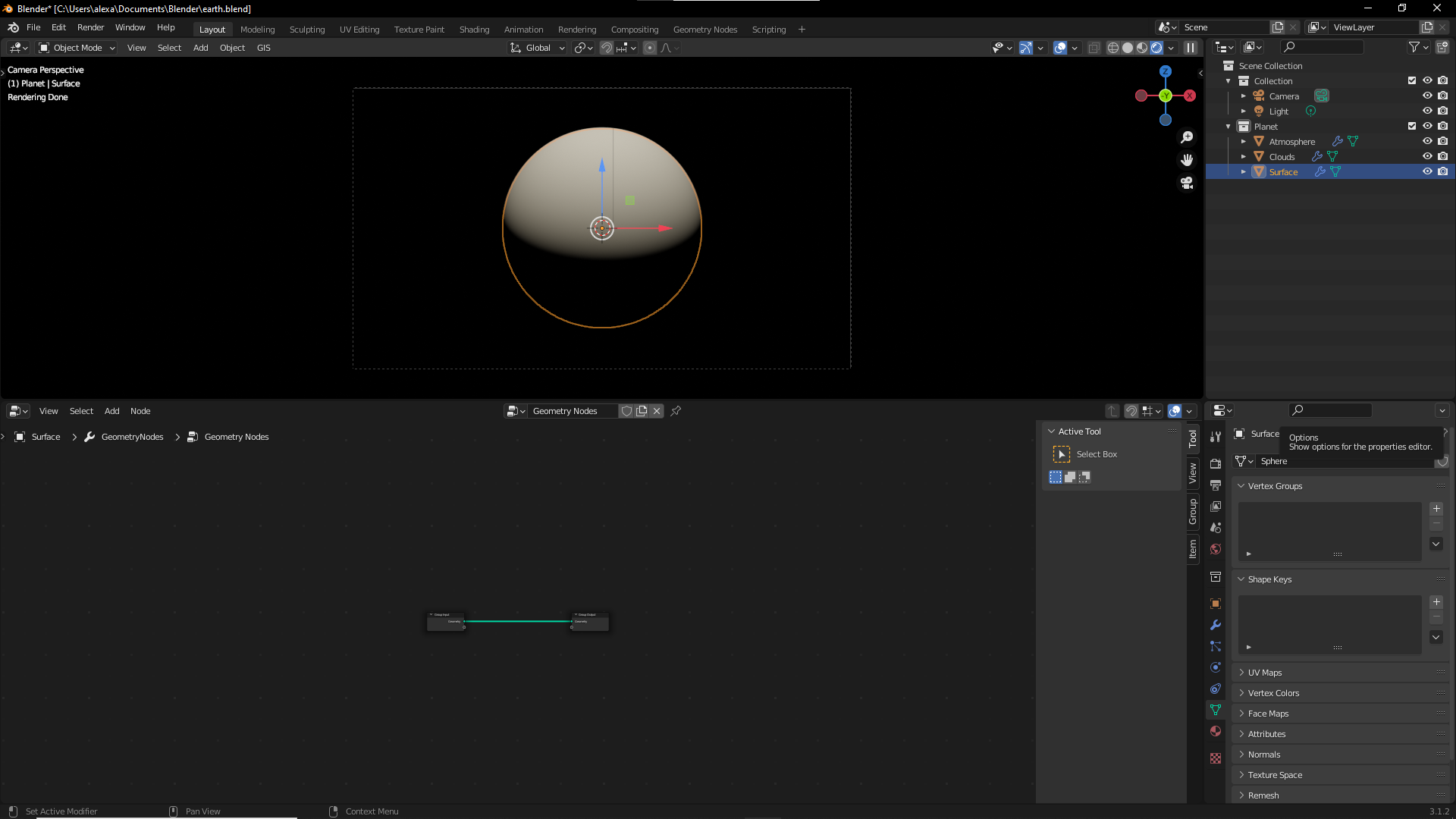This screenshot has height=819, width=1456.
Task: Toggle the camera view icon
Action: click(1187, 183)
